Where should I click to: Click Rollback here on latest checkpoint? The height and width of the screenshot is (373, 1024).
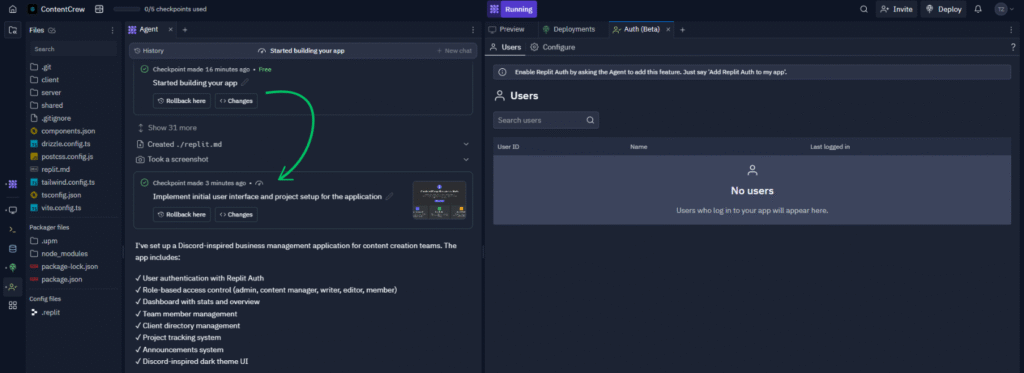tap(182, 214)
